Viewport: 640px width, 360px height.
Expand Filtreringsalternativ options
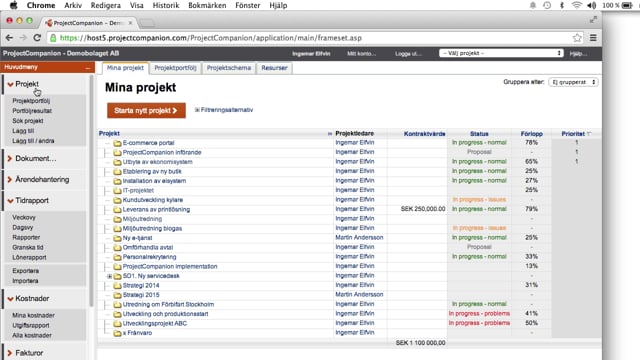pyautogui.click(x=224, y=110)
